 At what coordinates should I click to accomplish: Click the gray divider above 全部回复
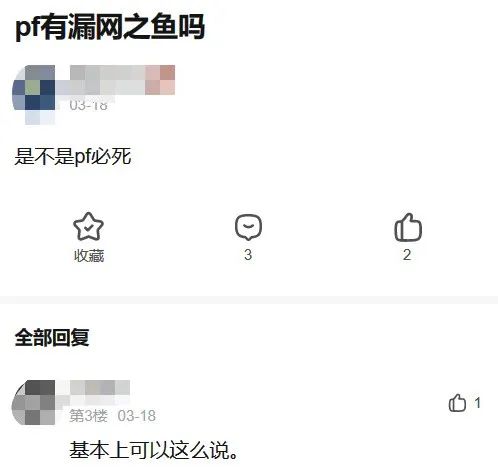point(249,300)
